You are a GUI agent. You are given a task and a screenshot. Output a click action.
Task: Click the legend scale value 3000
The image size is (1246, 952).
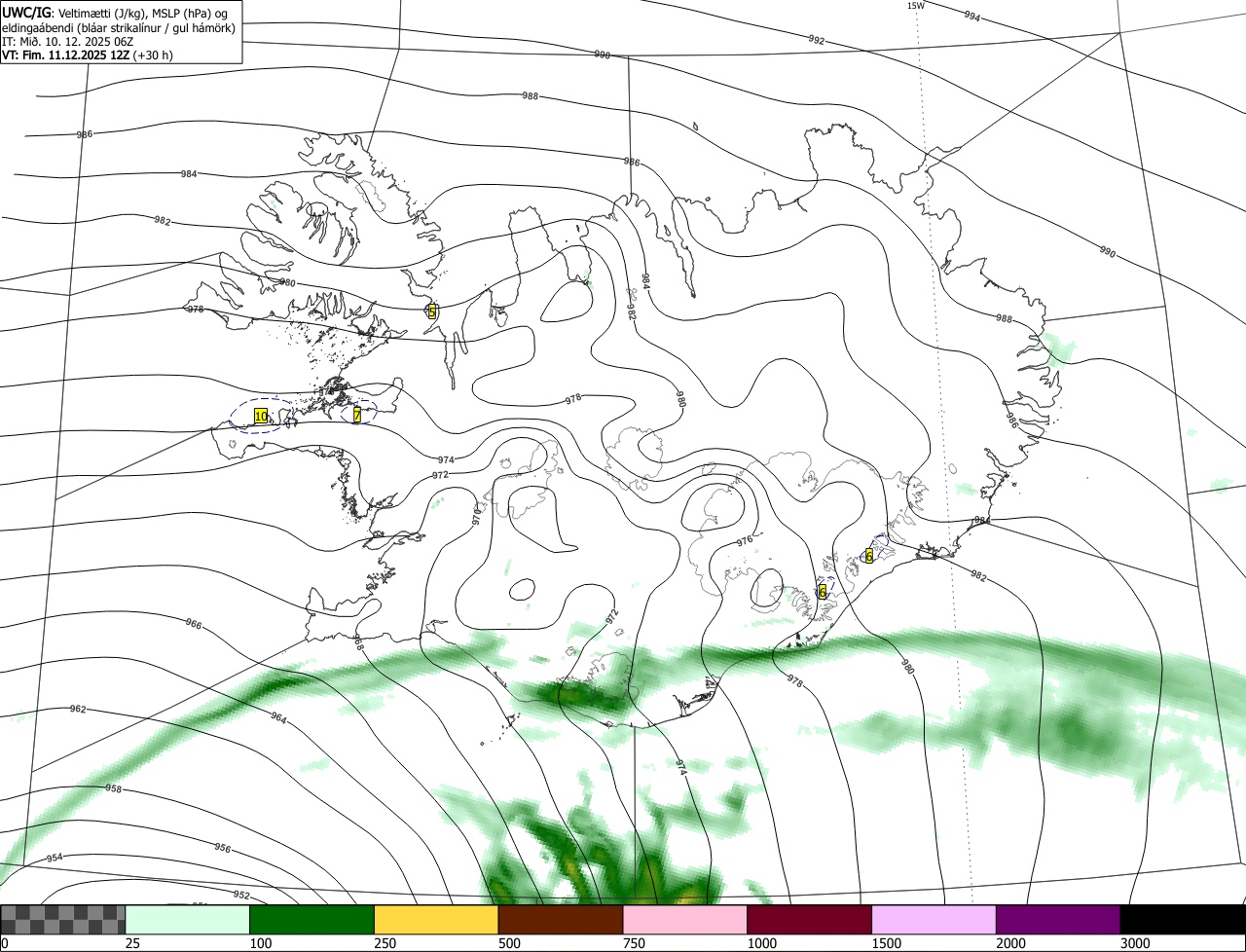[1134, 943]
